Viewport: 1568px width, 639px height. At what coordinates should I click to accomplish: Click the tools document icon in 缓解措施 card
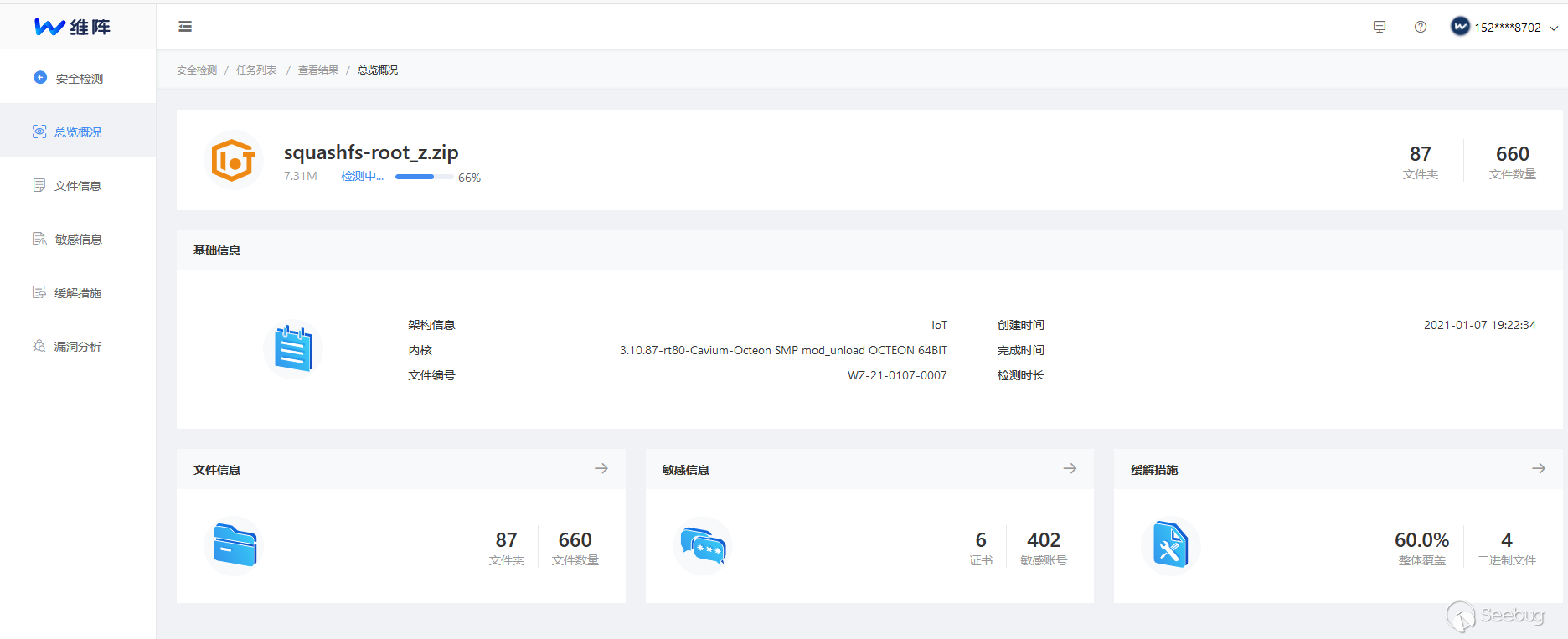pyautogui.click(x=1171, y=545)
